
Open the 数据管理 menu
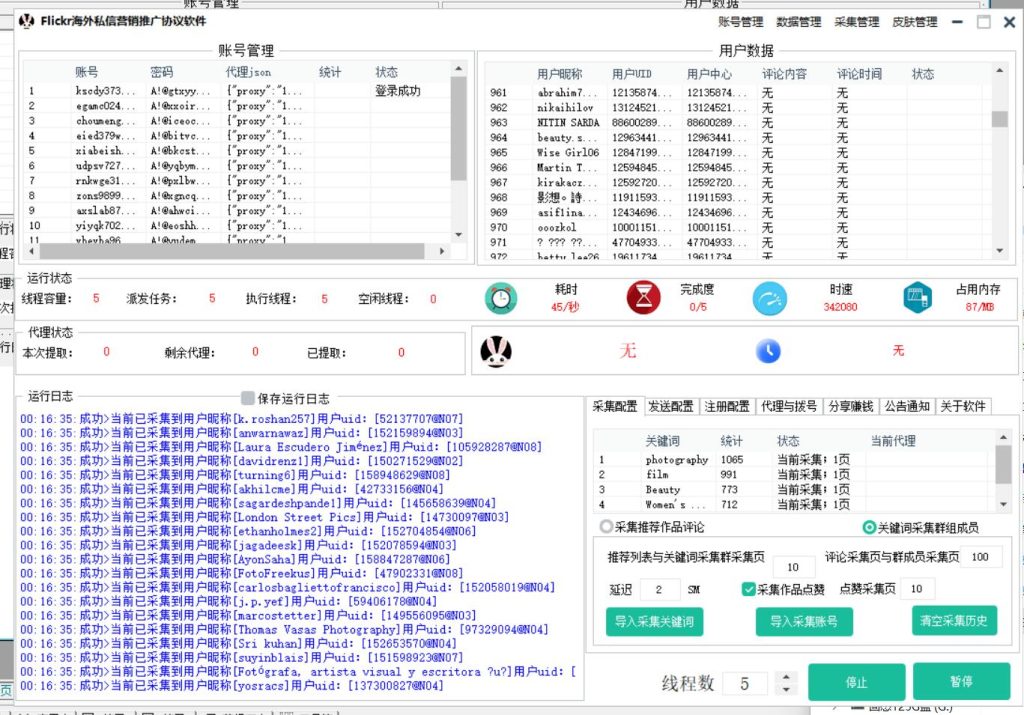coord(799,21)
